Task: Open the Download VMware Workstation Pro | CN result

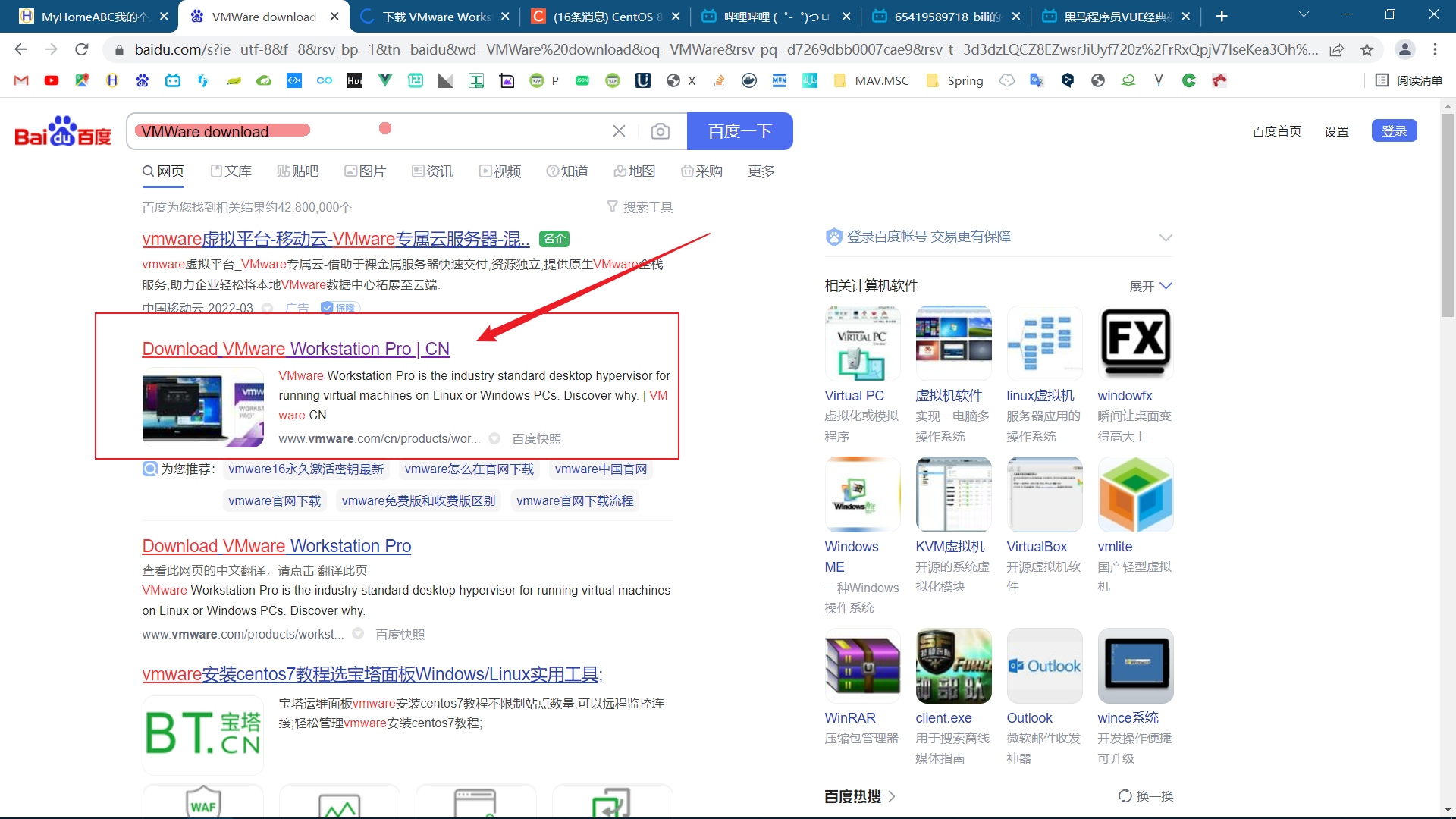Action: coord(296,349)
